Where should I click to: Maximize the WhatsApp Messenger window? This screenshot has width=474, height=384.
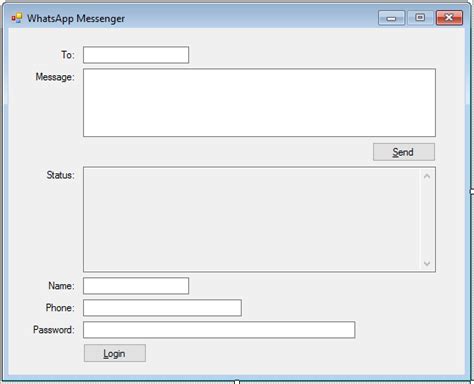[x=420, y=17]
